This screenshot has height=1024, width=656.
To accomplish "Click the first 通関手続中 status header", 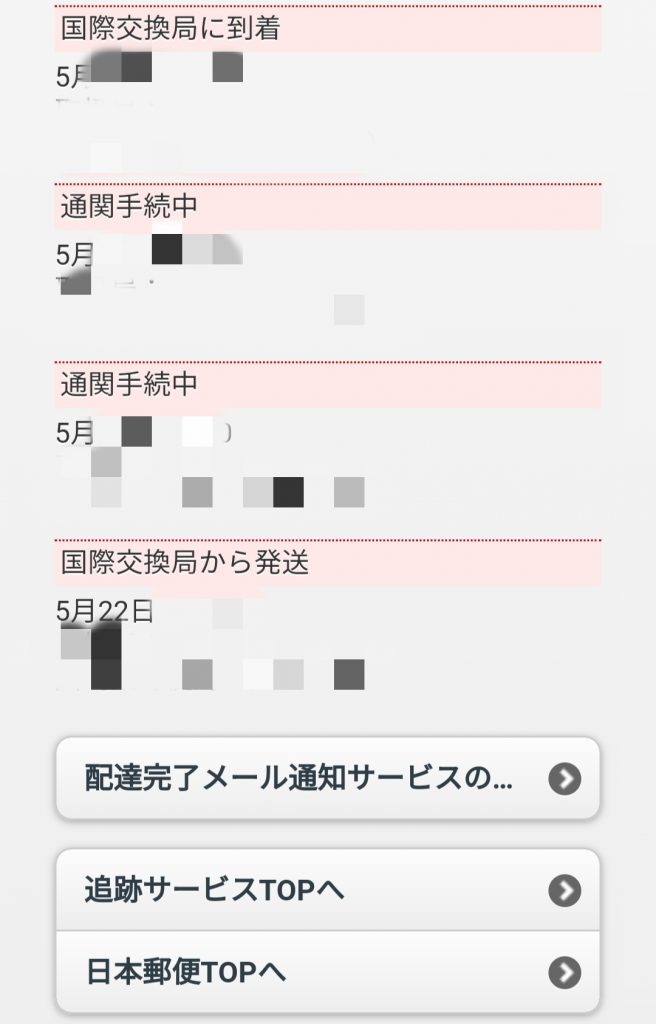I will [x=129, y=208].
